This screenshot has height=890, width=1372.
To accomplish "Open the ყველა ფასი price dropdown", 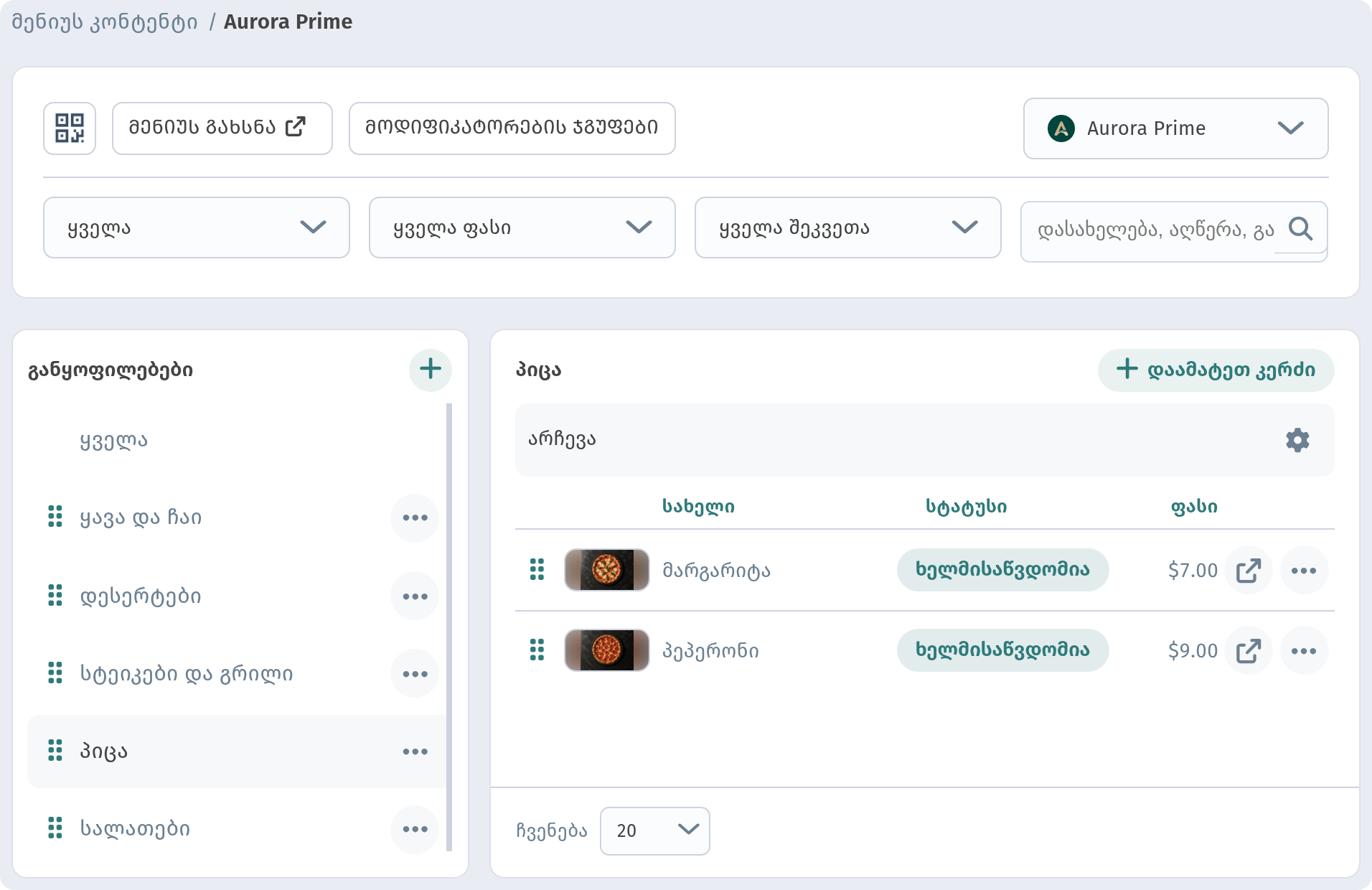I will click(522, 228).
